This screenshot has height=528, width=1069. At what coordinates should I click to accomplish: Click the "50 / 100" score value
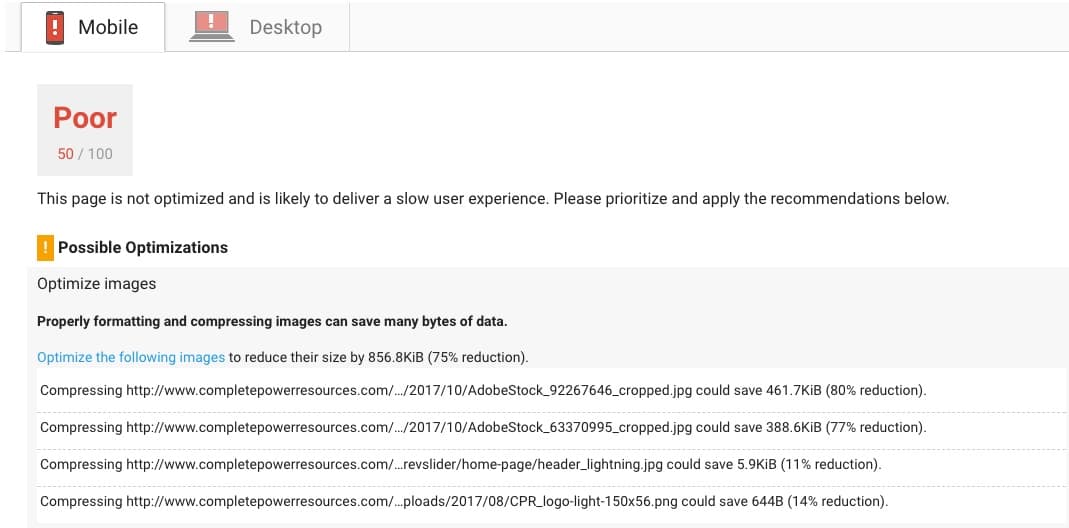[85, 154]
